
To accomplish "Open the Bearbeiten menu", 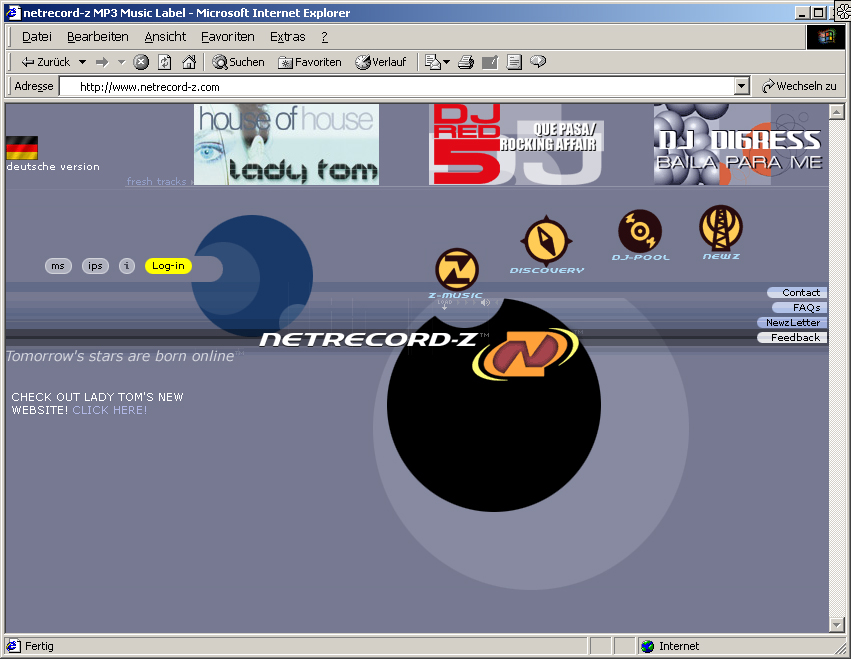I will tap(98, 37).
